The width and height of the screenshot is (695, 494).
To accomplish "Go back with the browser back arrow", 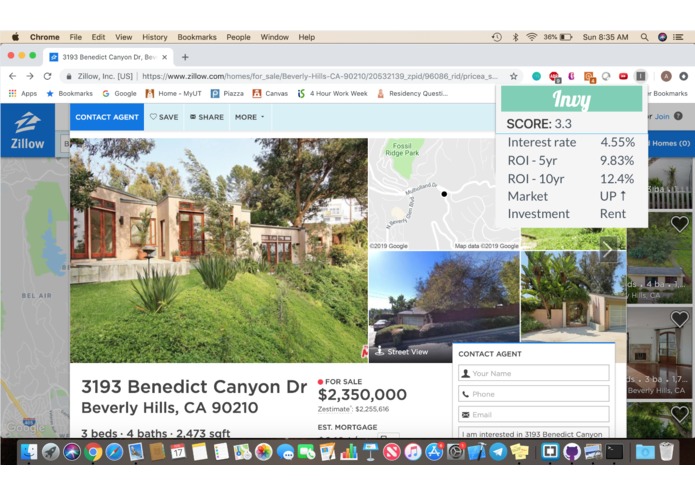I will 12,76.
